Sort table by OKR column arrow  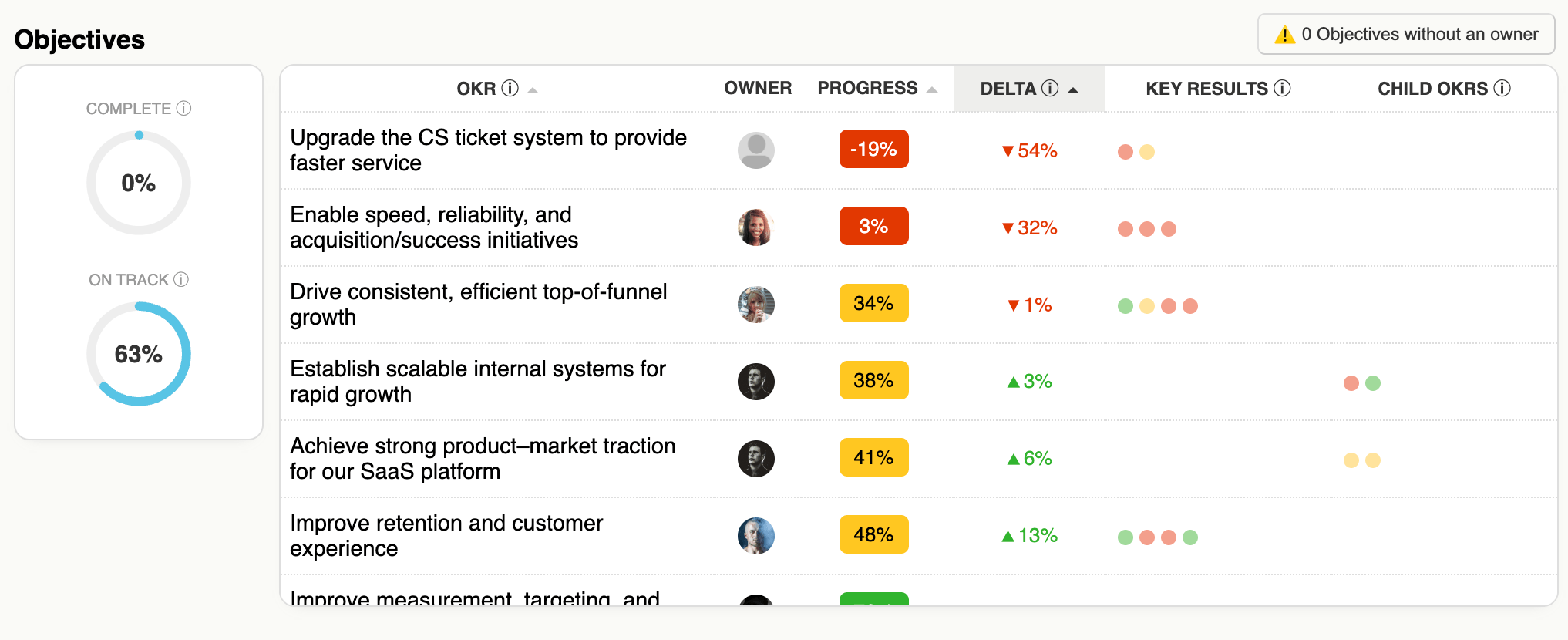coord(533,90)
